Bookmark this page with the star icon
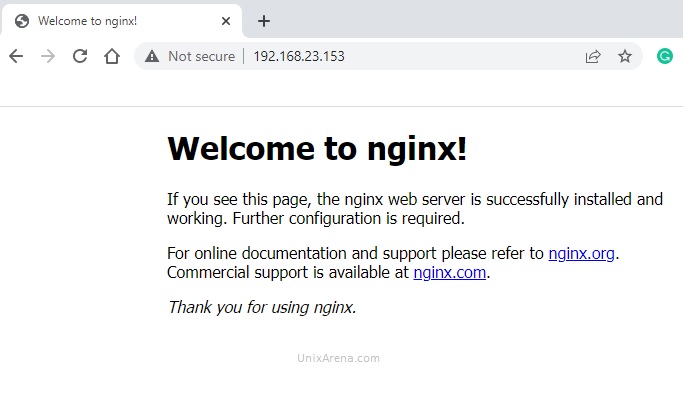Screen dimensions: 683x402 click(625, 56)
